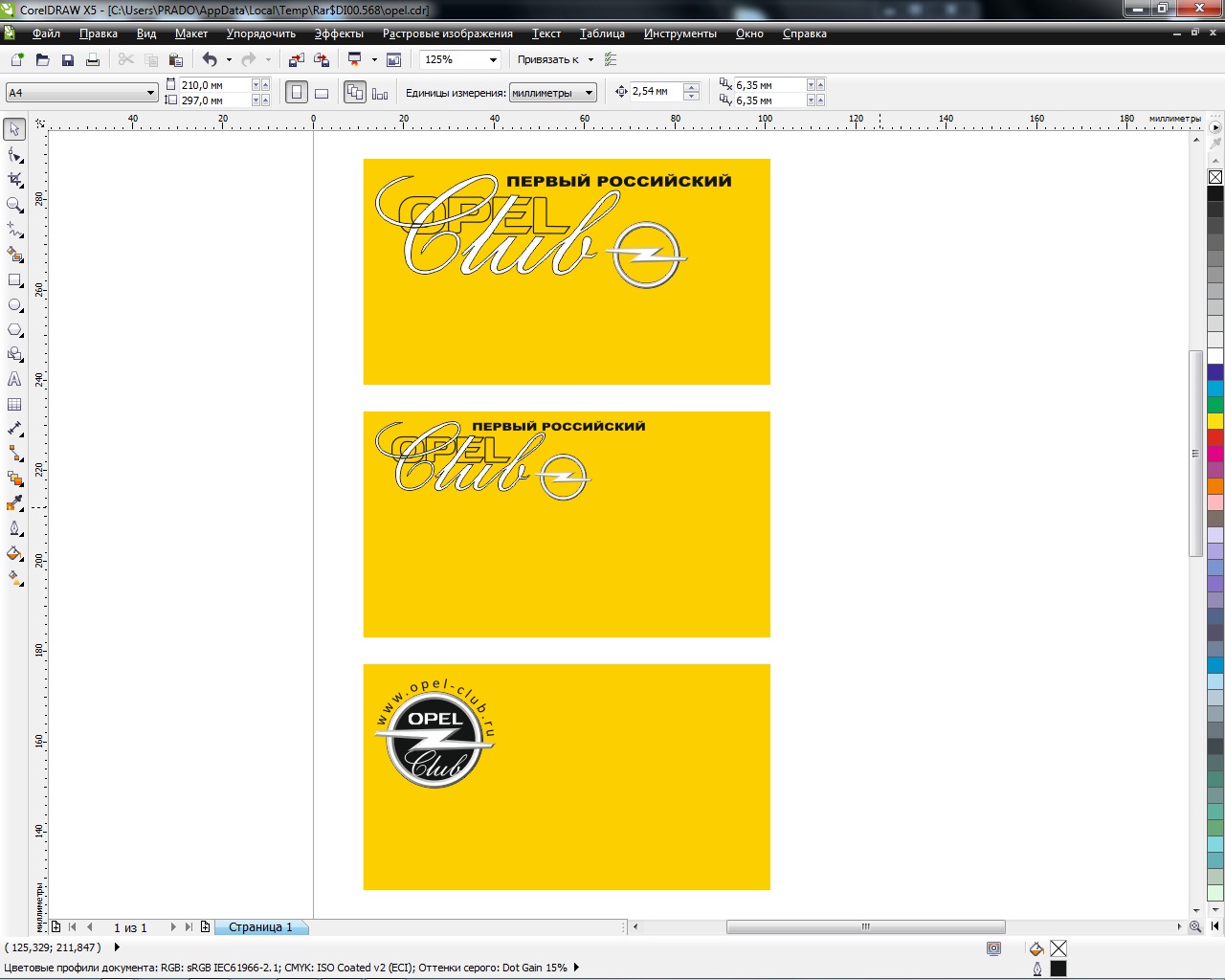The image size is (1225, 980).
Task: Select the Shape tool
Action: 14,154
